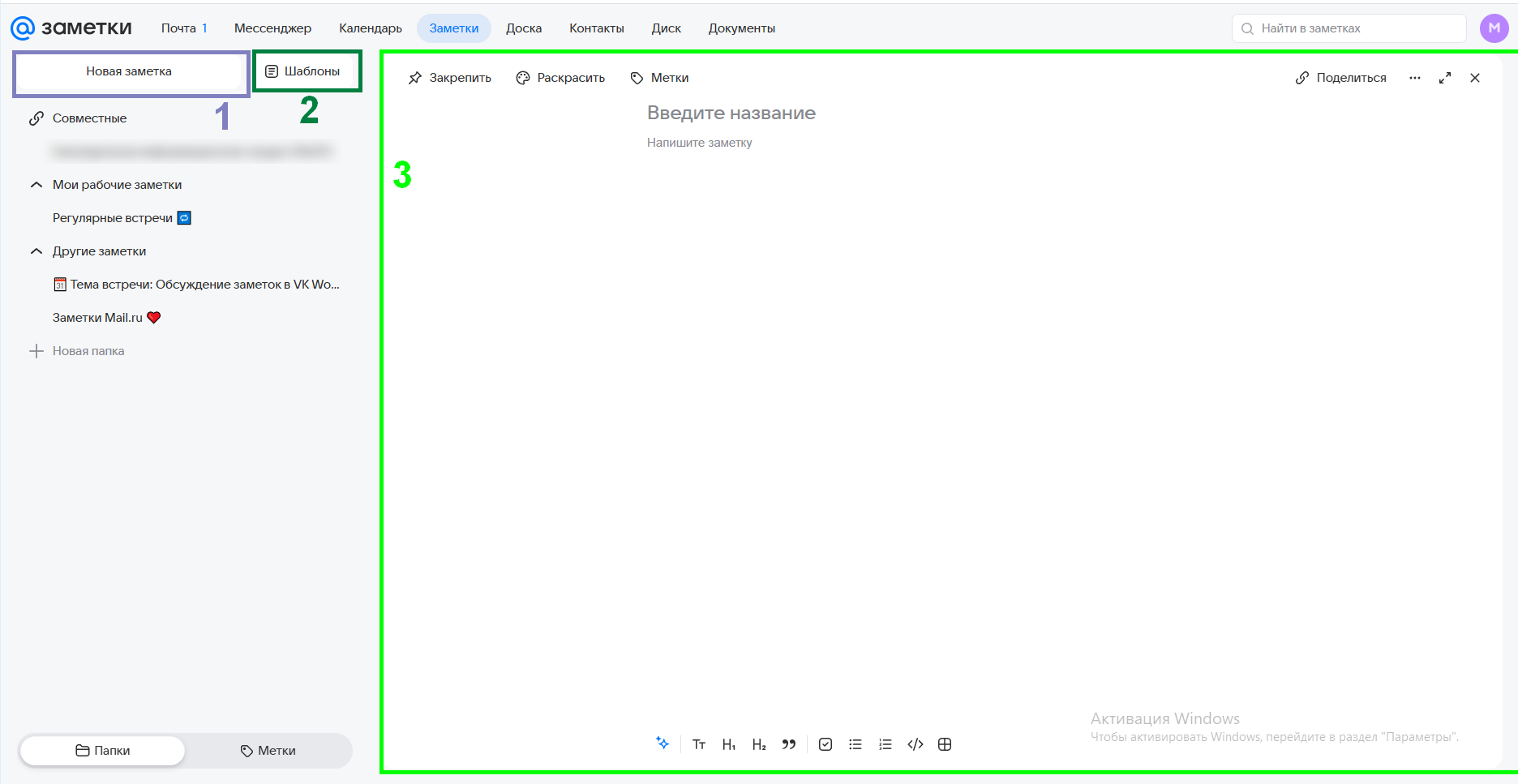Insert a code block

pyautogui.click(x=916, y=744)
